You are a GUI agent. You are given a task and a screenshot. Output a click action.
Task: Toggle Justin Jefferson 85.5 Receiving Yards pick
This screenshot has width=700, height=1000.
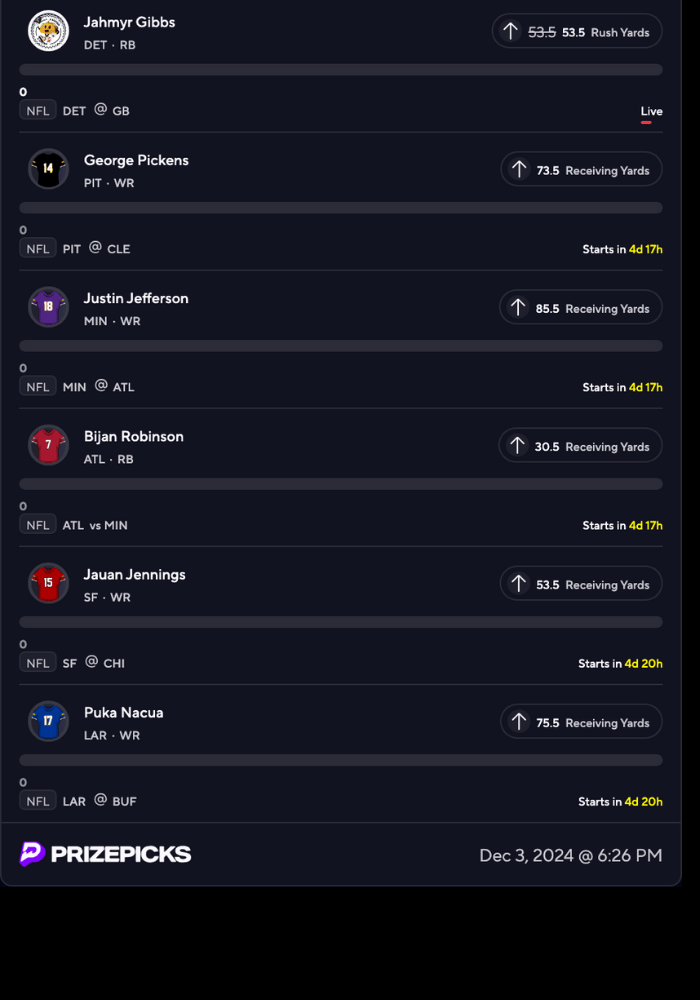580,308
